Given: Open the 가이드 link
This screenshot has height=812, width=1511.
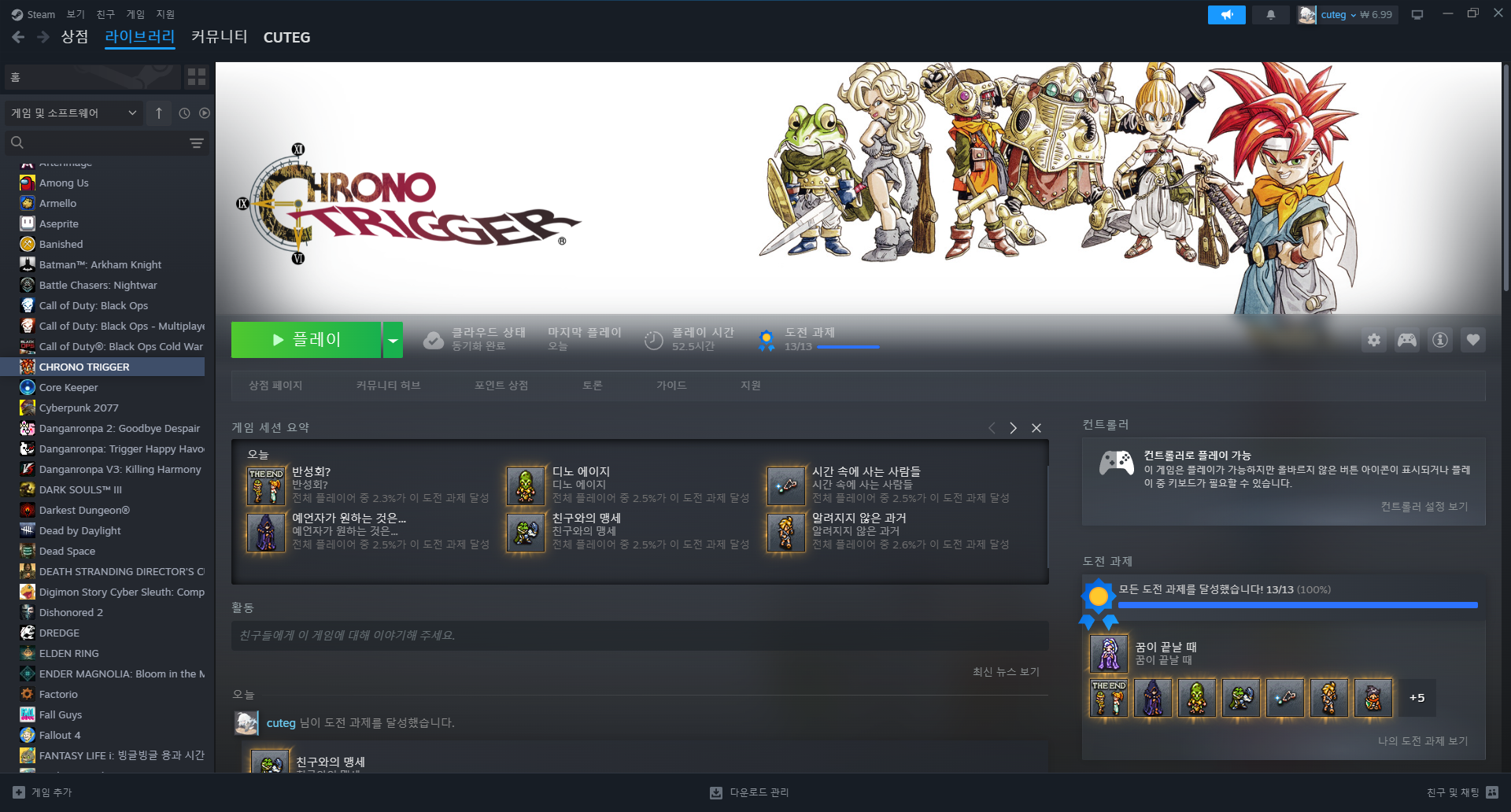Looking at the screenshot, I should 671,386.
